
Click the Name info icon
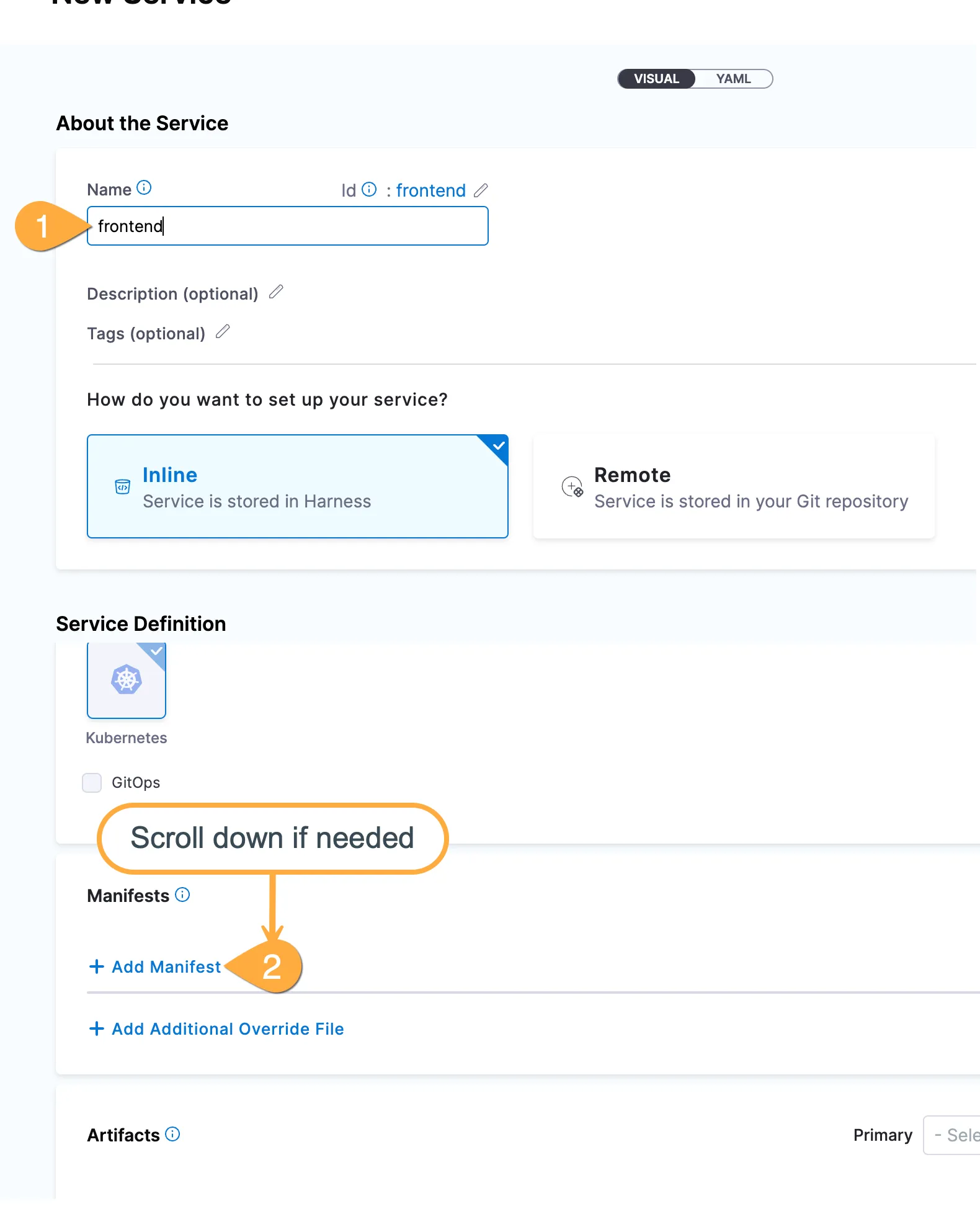point(144,187)
